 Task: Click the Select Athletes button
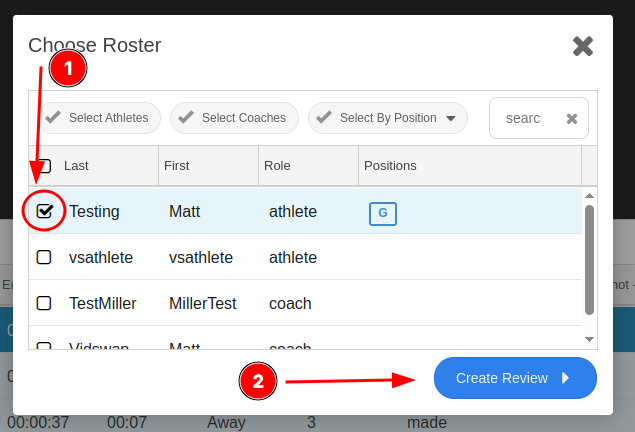coord(100,118)
